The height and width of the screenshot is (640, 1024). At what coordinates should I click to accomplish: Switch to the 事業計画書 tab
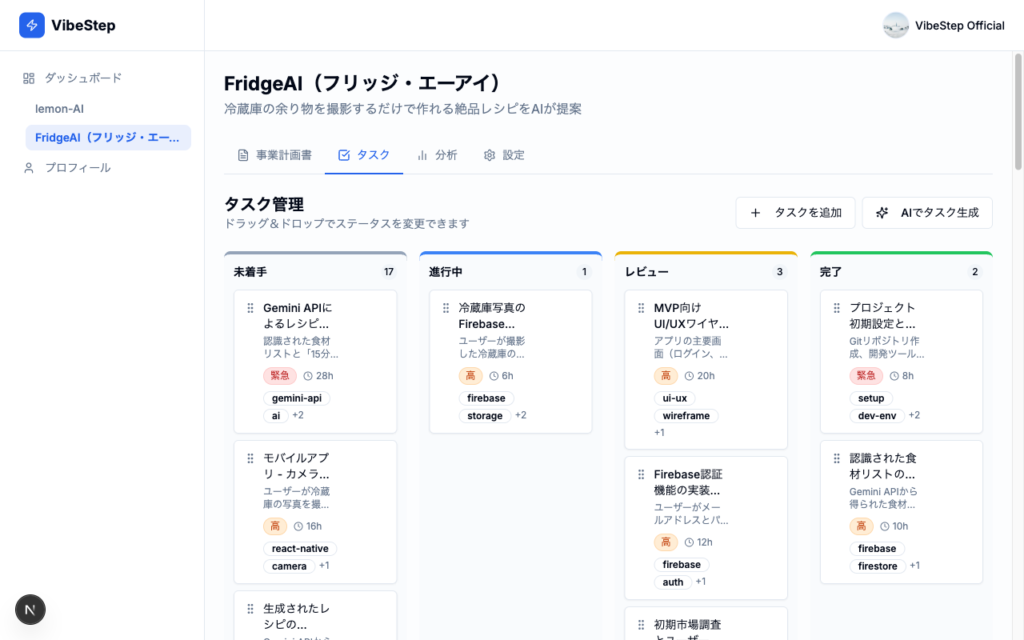coord(274,155)
